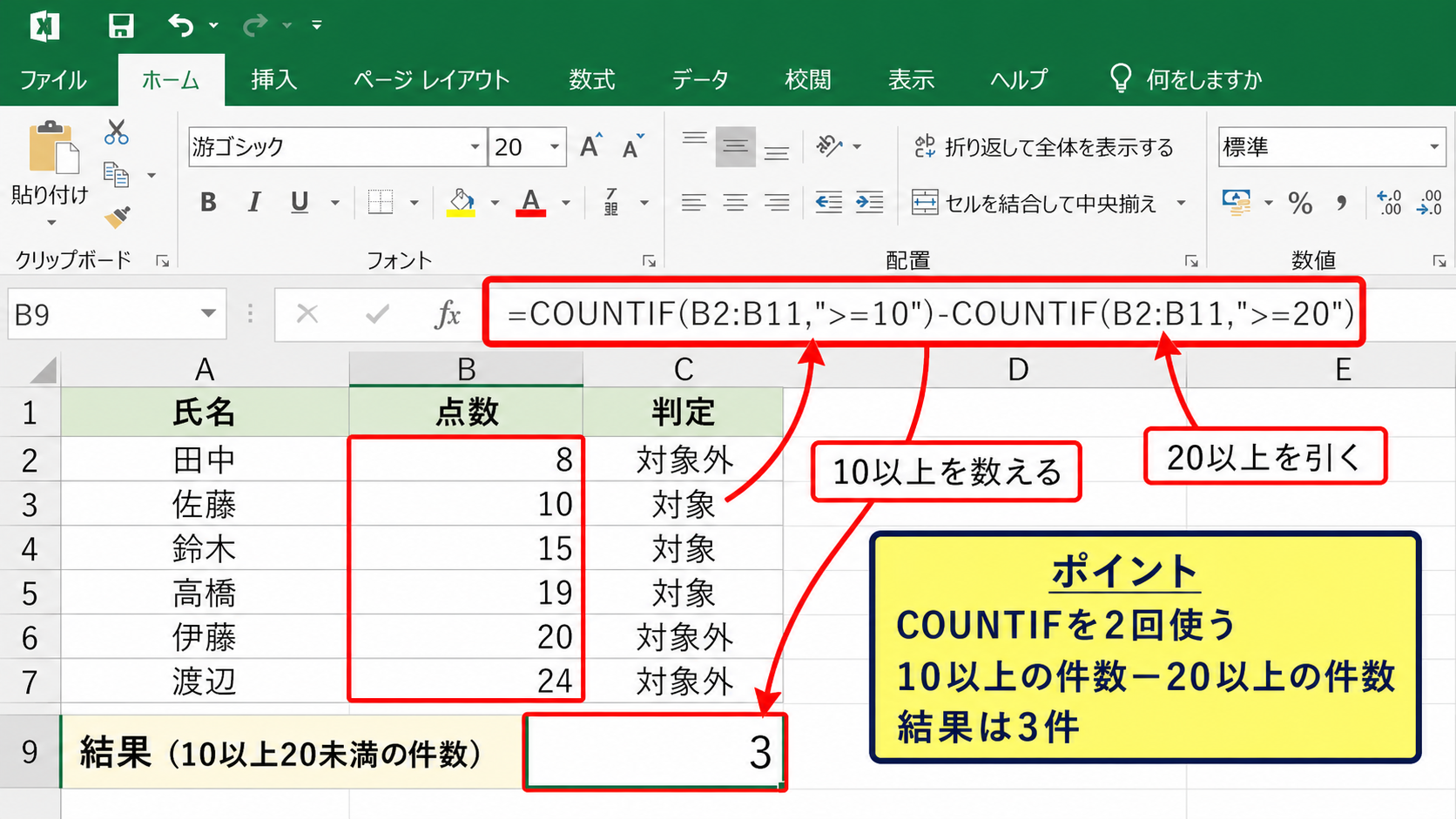Click the accounting currency format icon
Screen dimensions: 1456x819
[1237, 203]
